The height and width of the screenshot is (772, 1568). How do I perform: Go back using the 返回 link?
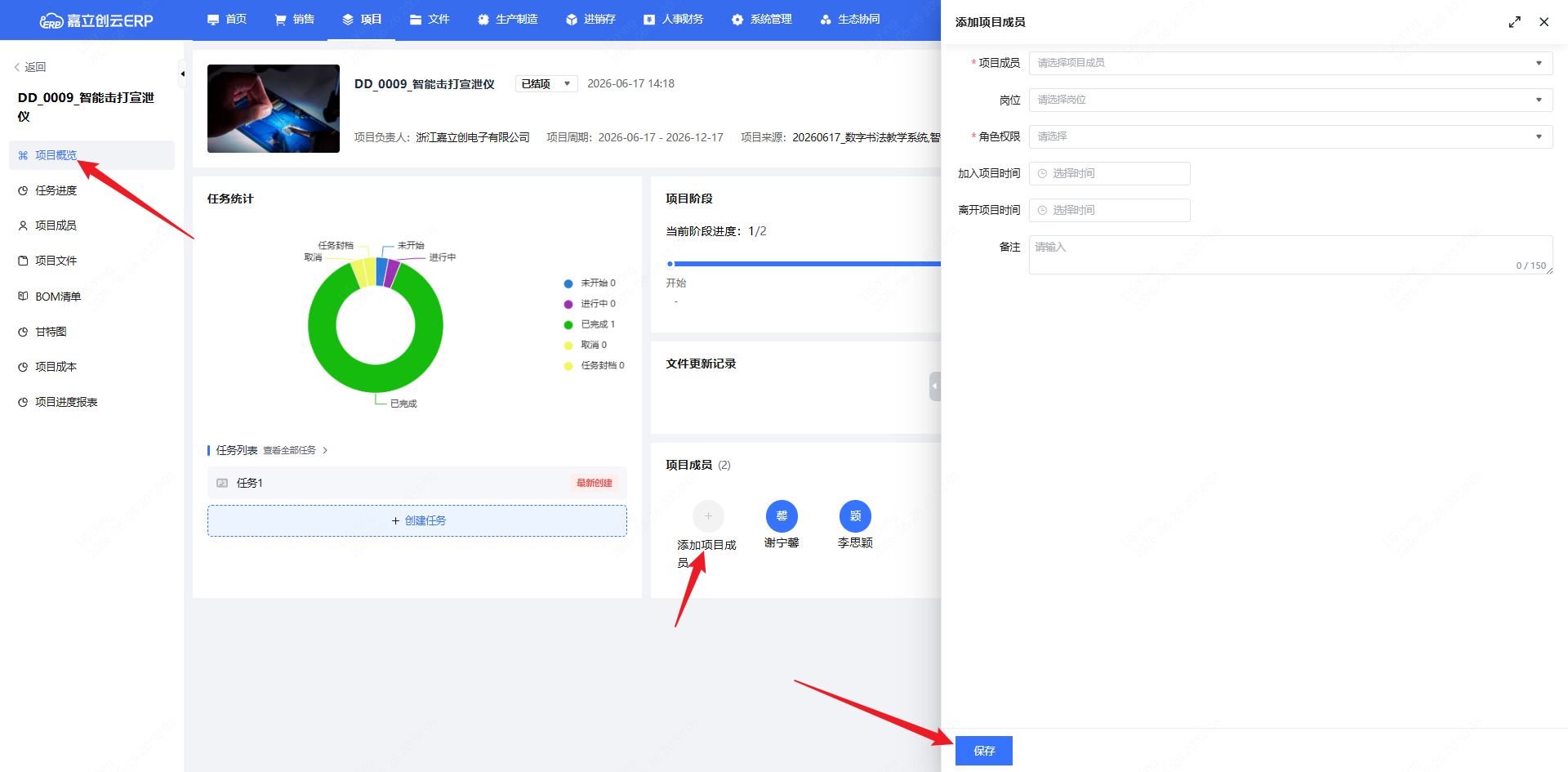point(30,67)
